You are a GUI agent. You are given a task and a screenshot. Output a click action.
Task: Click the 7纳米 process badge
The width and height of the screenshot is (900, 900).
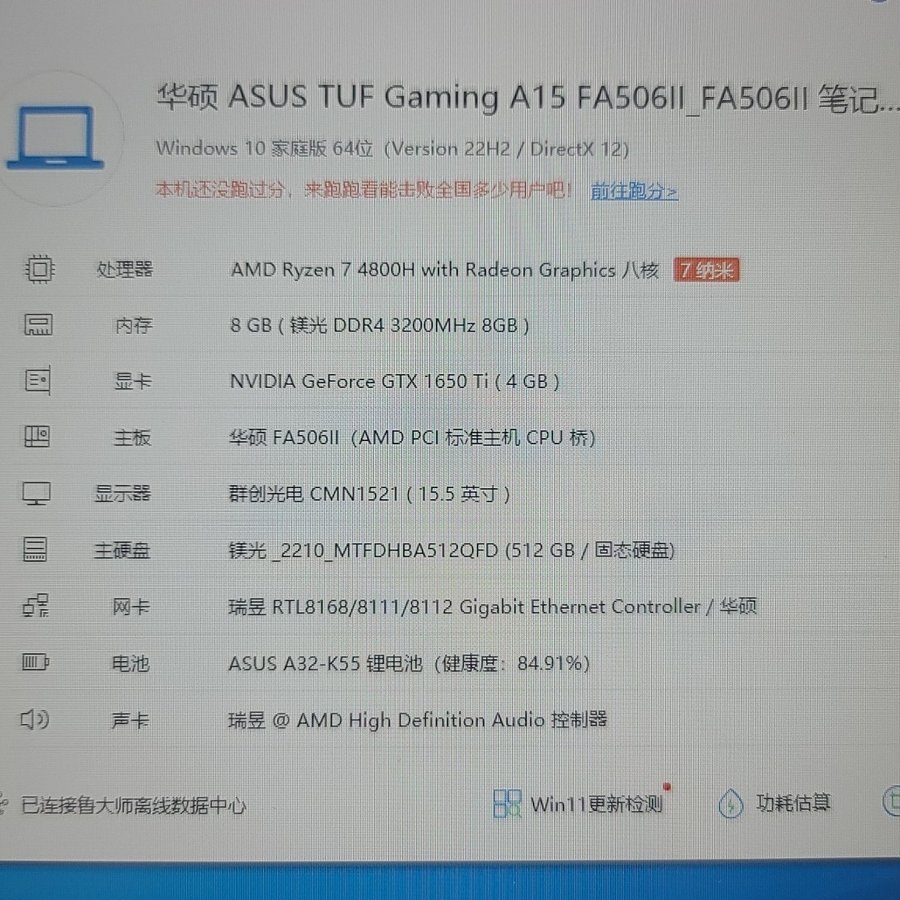[707, 270]
